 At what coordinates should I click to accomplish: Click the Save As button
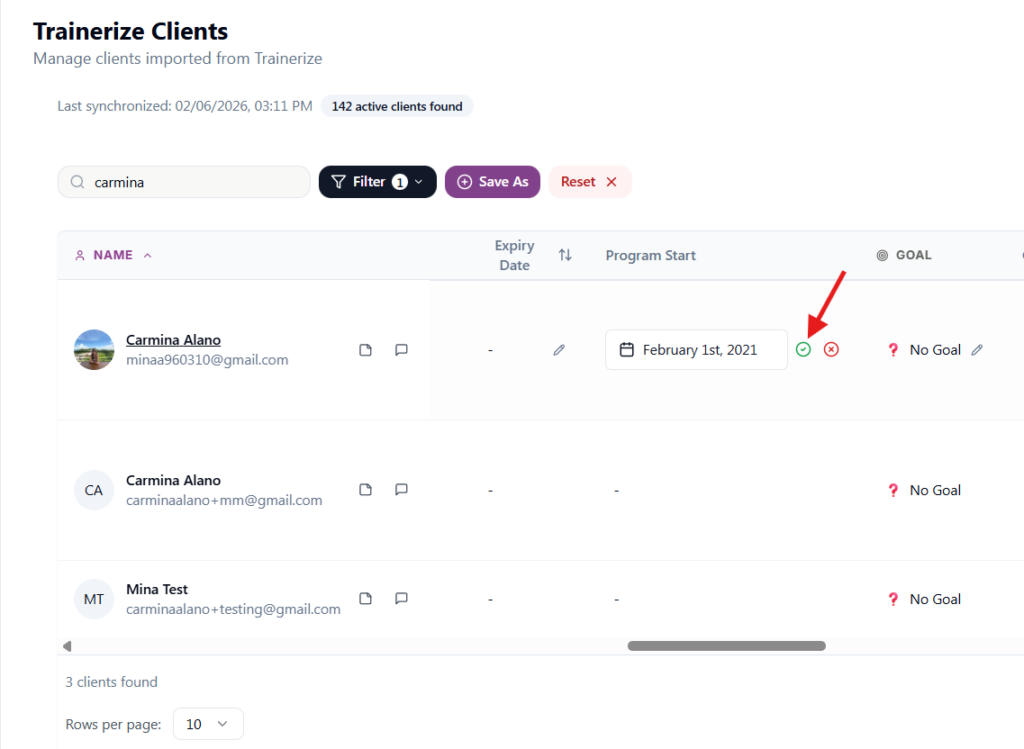[x=492, y=182]
